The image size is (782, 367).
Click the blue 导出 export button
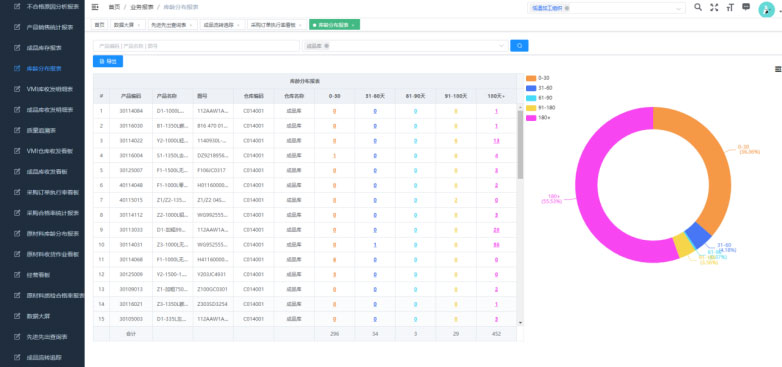[108, 61]
